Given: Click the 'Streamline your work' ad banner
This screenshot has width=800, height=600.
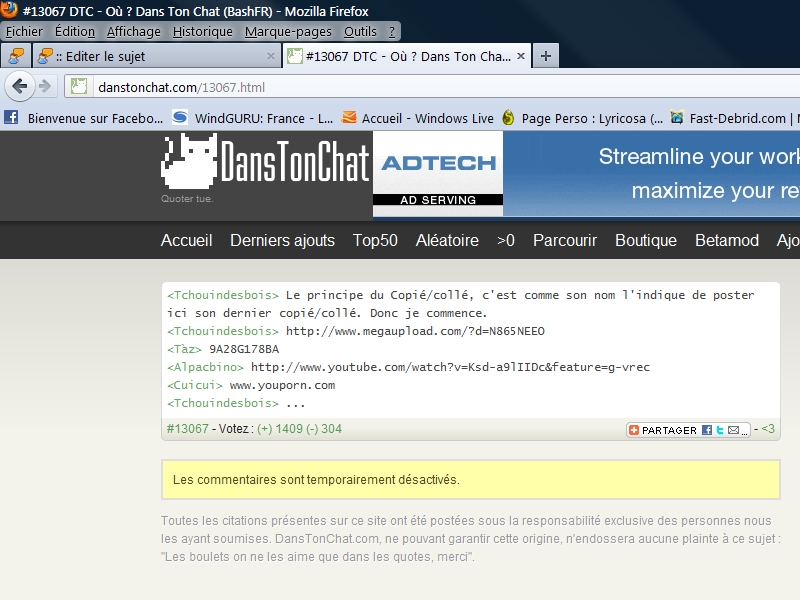Looking at the screenshot, I should pyautogui.click(x=652, y=174).
